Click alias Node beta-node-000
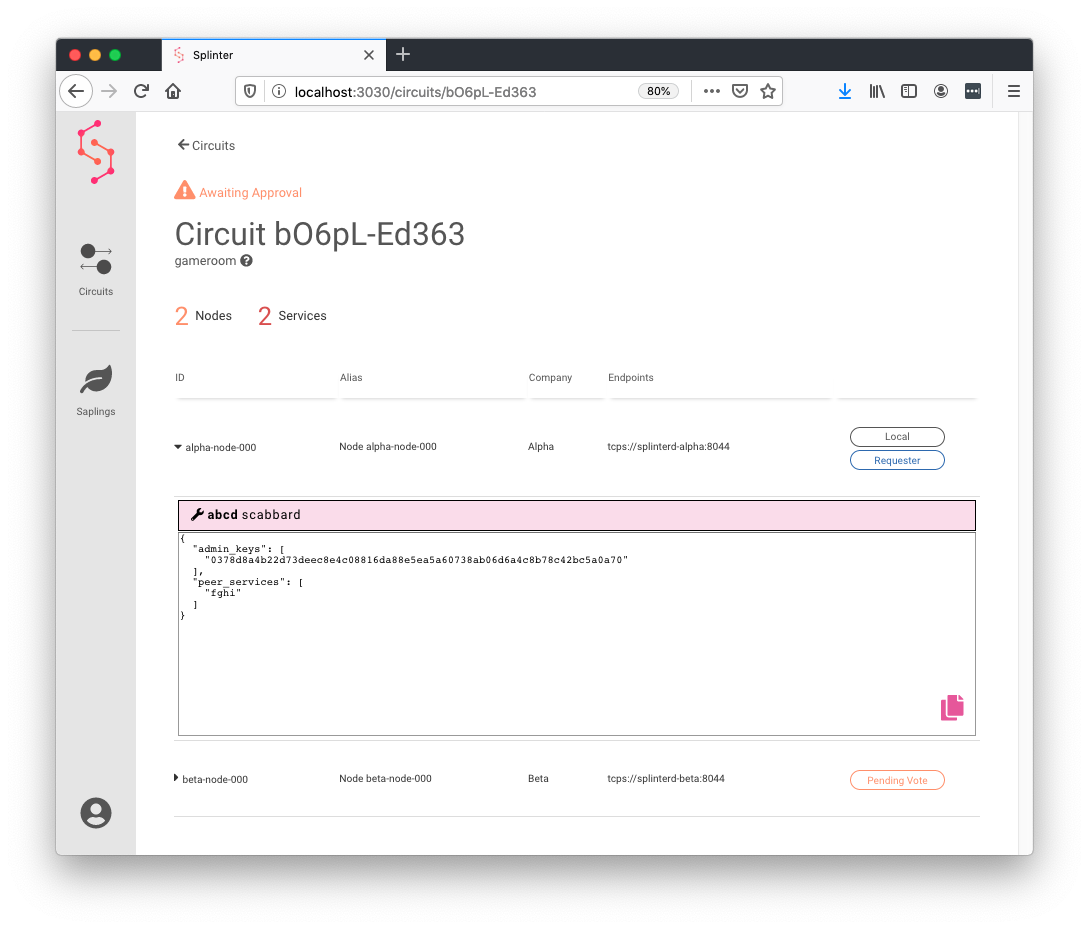The width and height of the screenshot is (1089, 929). coord(385,778)
